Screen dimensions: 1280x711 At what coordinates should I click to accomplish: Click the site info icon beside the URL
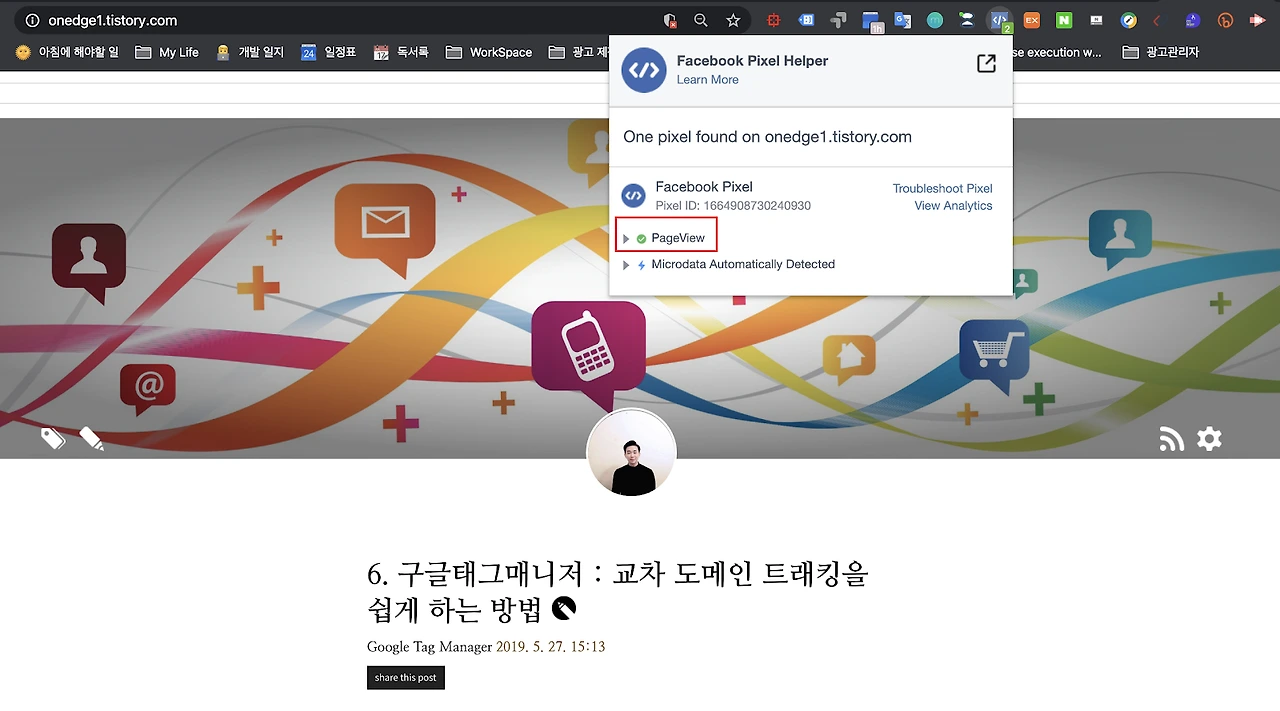[32, 20]
